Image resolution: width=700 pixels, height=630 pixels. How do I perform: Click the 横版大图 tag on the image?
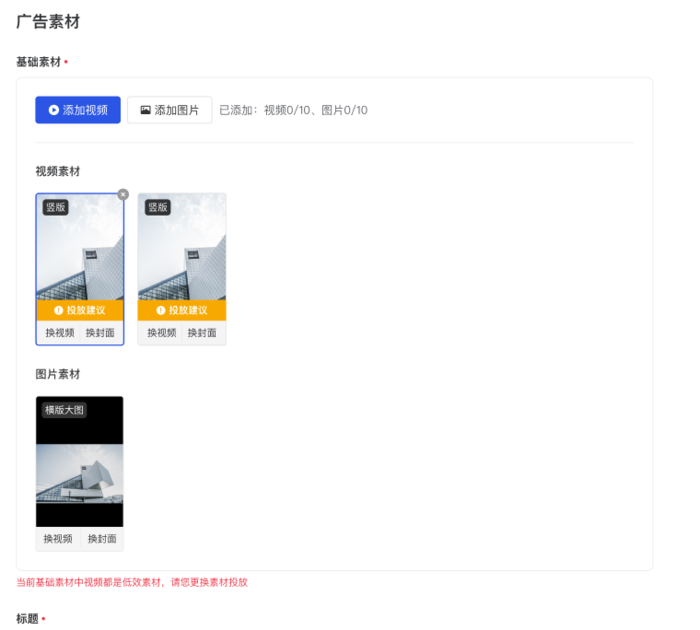64,410
